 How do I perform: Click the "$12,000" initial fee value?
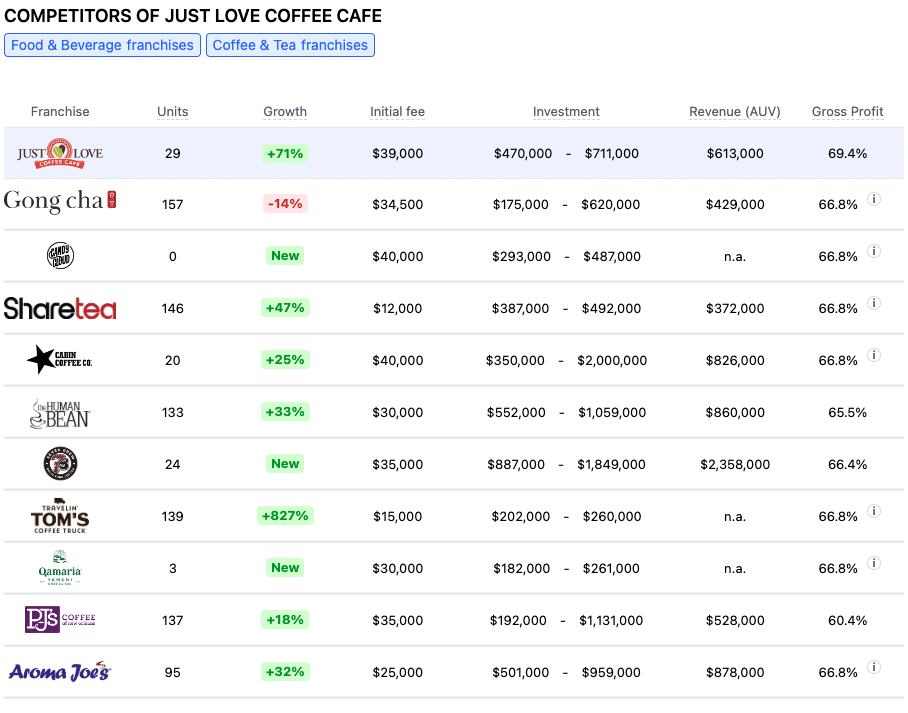tap(397, 308)
